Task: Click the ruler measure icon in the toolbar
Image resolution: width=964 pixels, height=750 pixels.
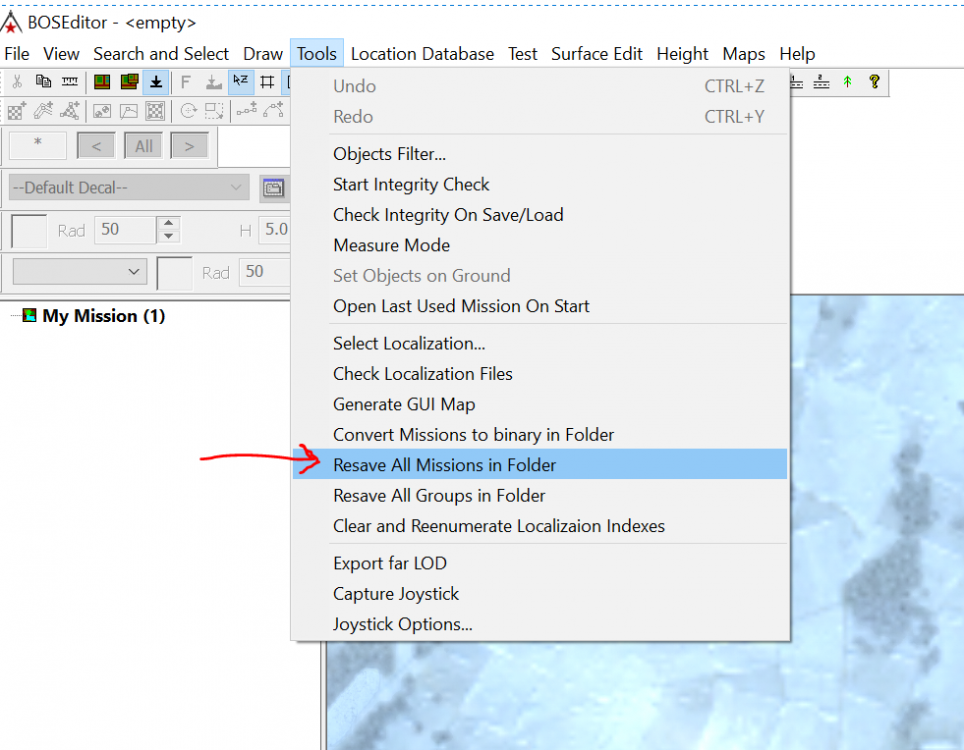Action: [70, 82]
